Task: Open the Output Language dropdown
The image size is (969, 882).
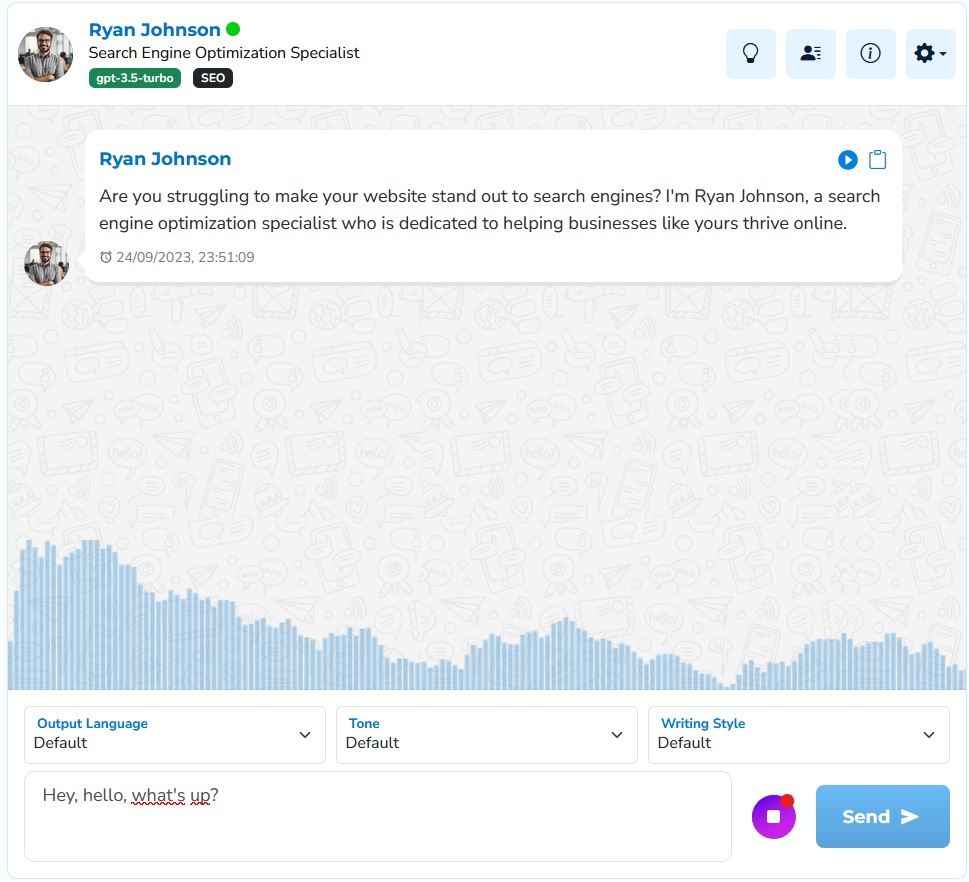Action: coord(175,735)
